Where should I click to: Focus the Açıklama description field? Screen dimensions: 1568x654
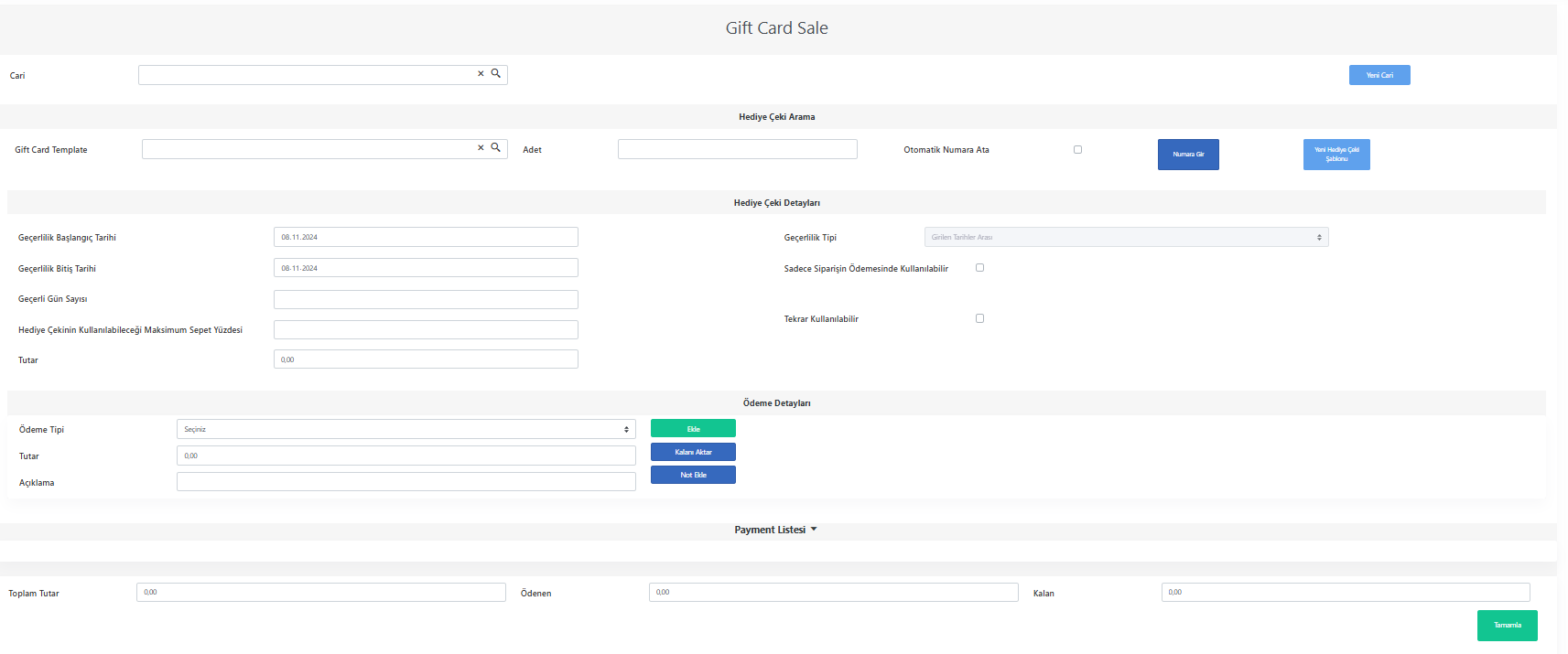tap(406, 482)
